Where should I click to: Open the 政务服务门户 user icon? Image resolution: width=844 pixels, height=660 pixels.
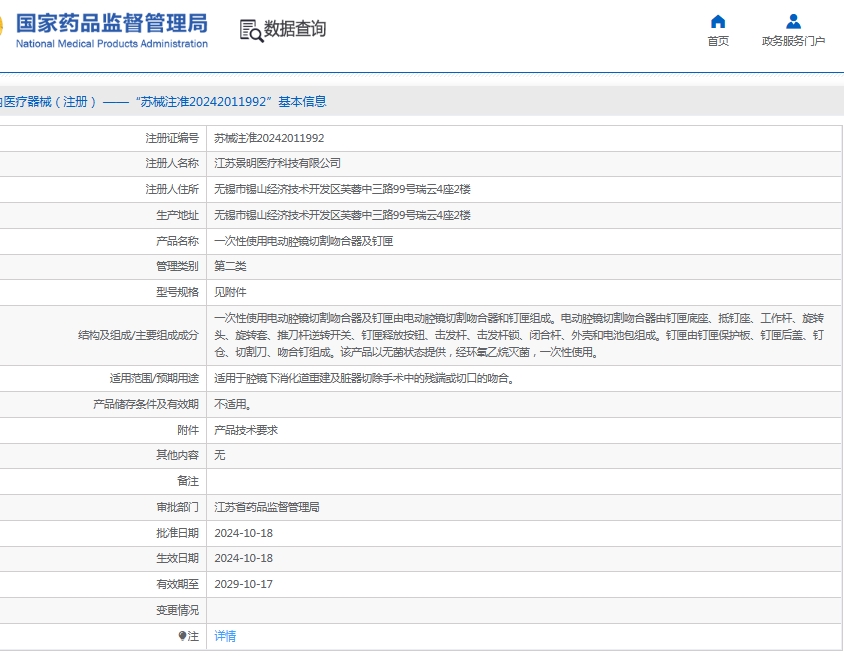pos(793,22)
